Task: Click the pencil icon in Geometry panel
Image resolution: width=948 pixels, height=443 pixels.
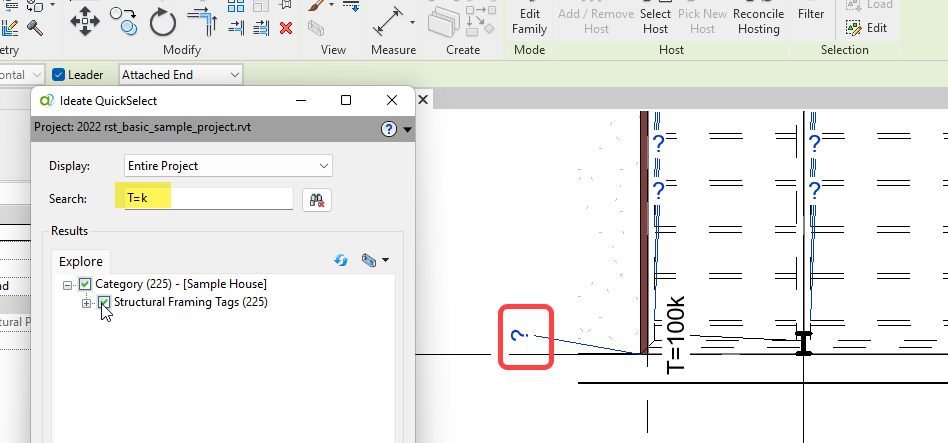Action: [10, 28]
